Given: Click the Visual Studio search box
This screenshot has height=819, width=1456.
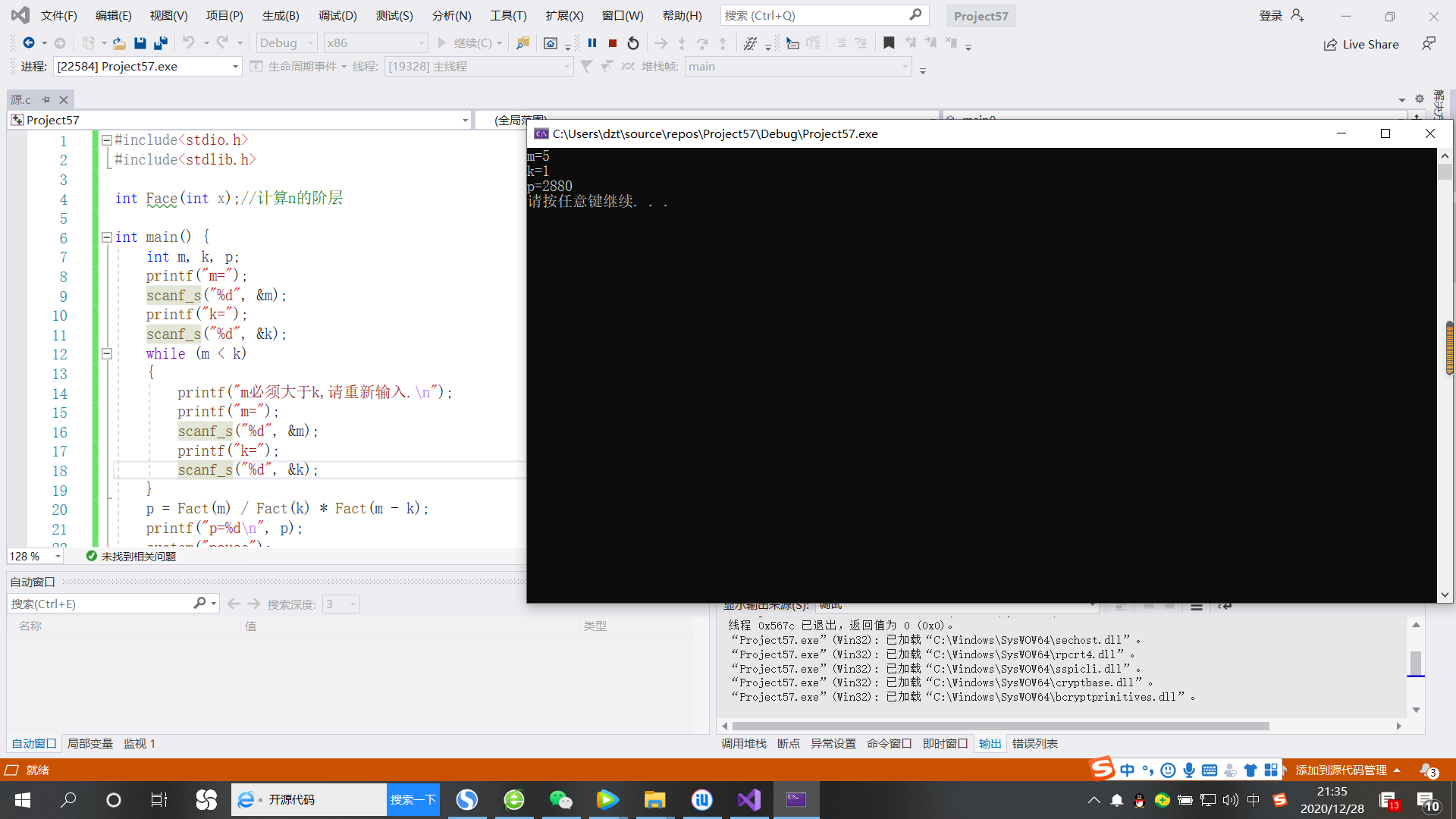Looking at the screenshot, I should pos(813,15).
